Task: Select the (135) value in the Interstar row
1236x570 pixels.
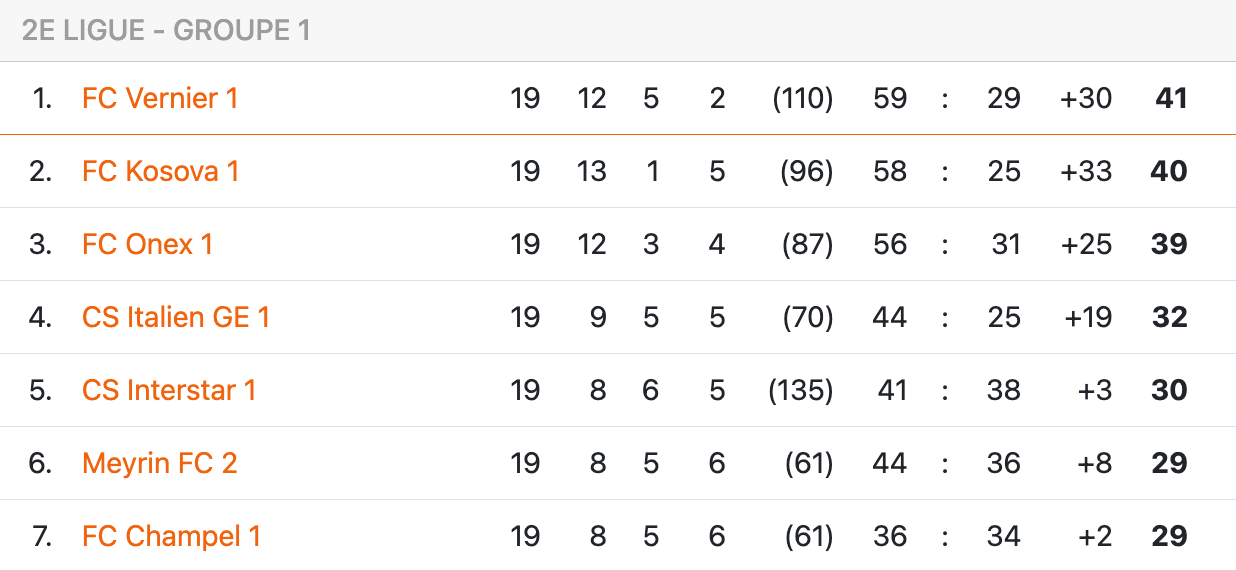Action: [800, 390]
